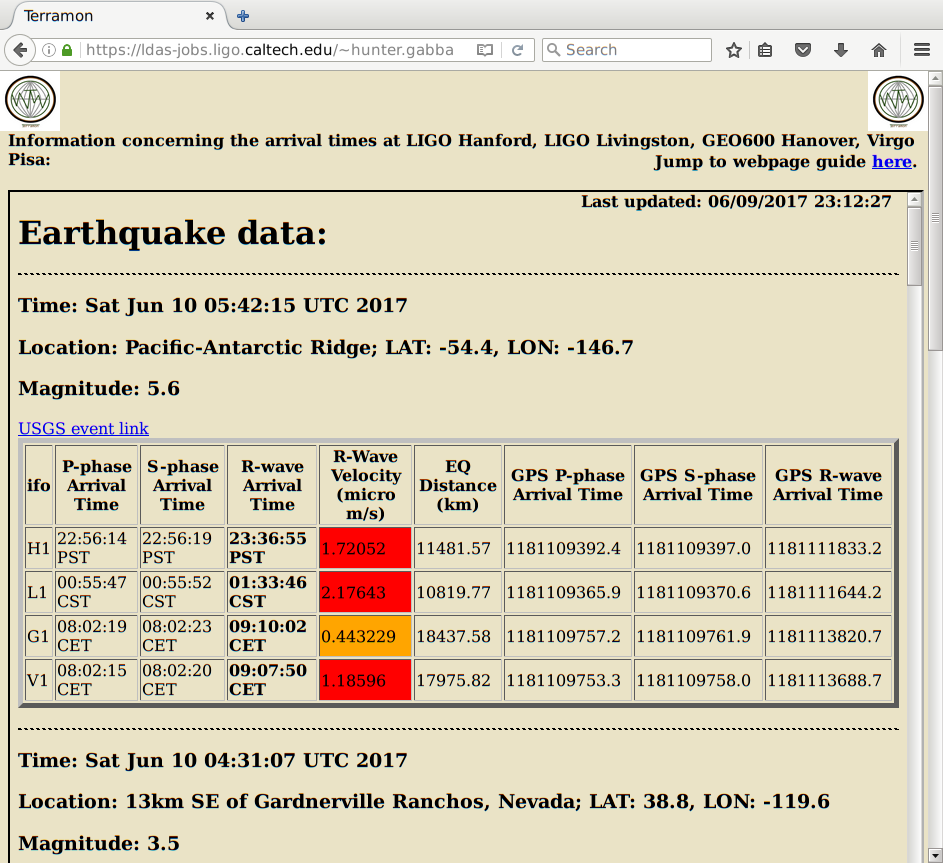Open site information for this page
Screen dimensions: 943x863
48,50
